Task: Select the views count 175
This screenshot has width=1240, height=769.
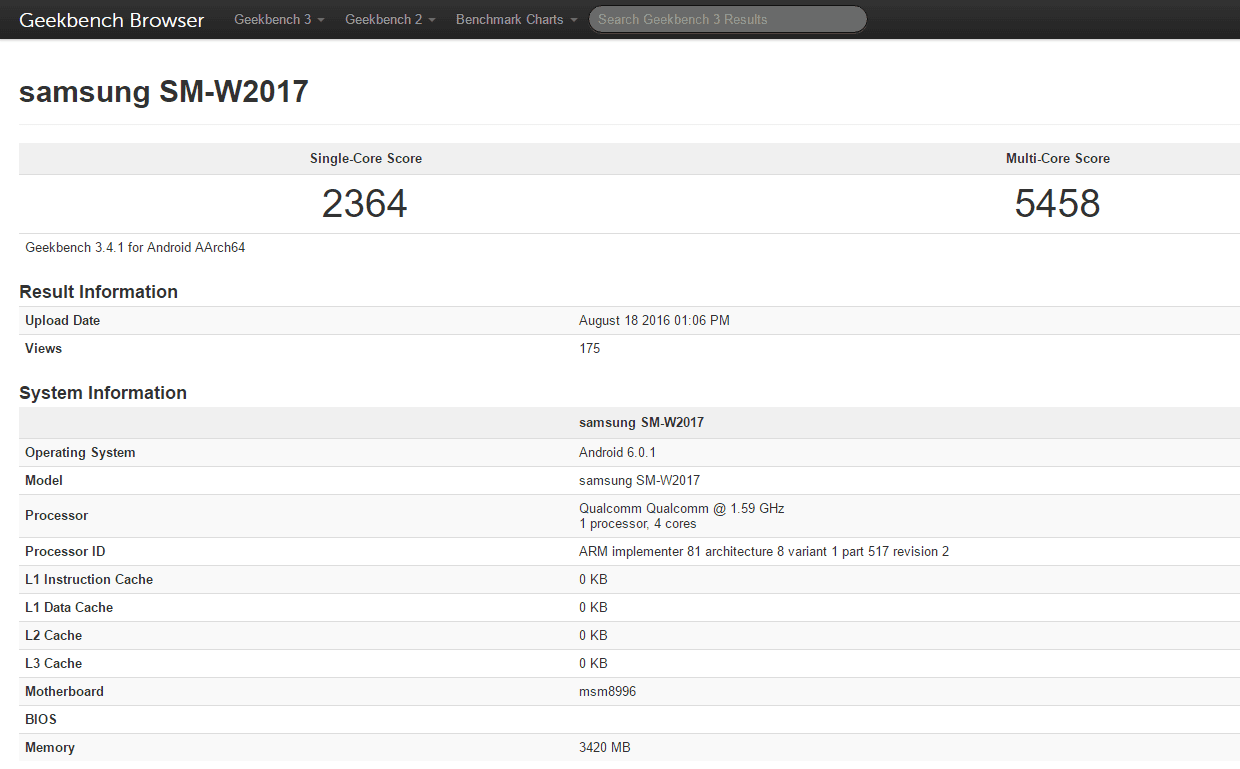Action: tap(590, 349)
